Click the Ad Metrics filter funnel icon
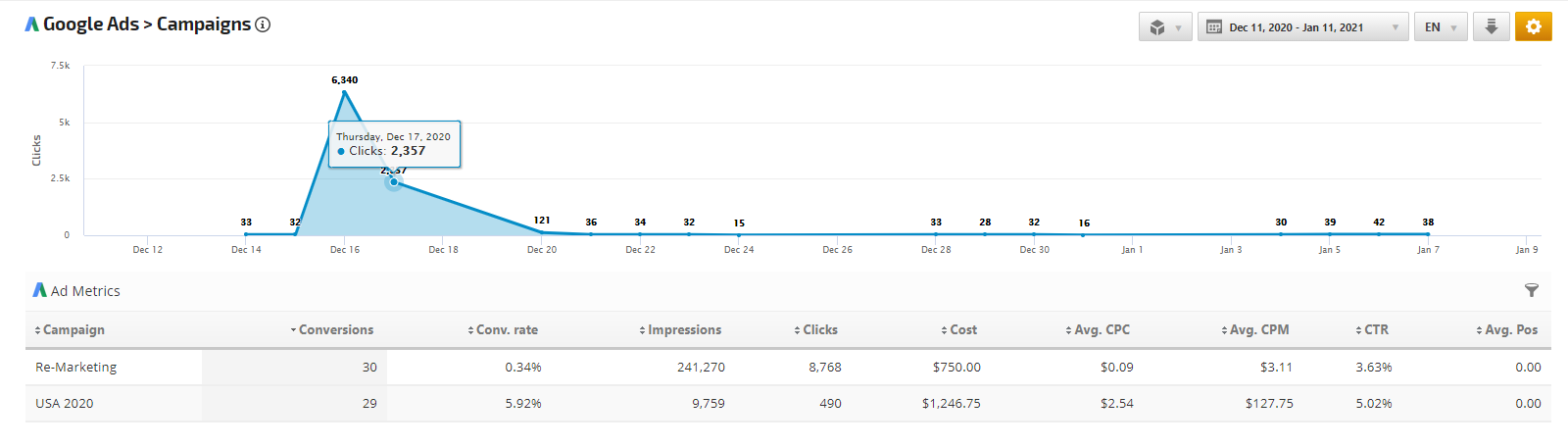The width and height of the screenshot is (1568, 446). tap(1532, 290)
